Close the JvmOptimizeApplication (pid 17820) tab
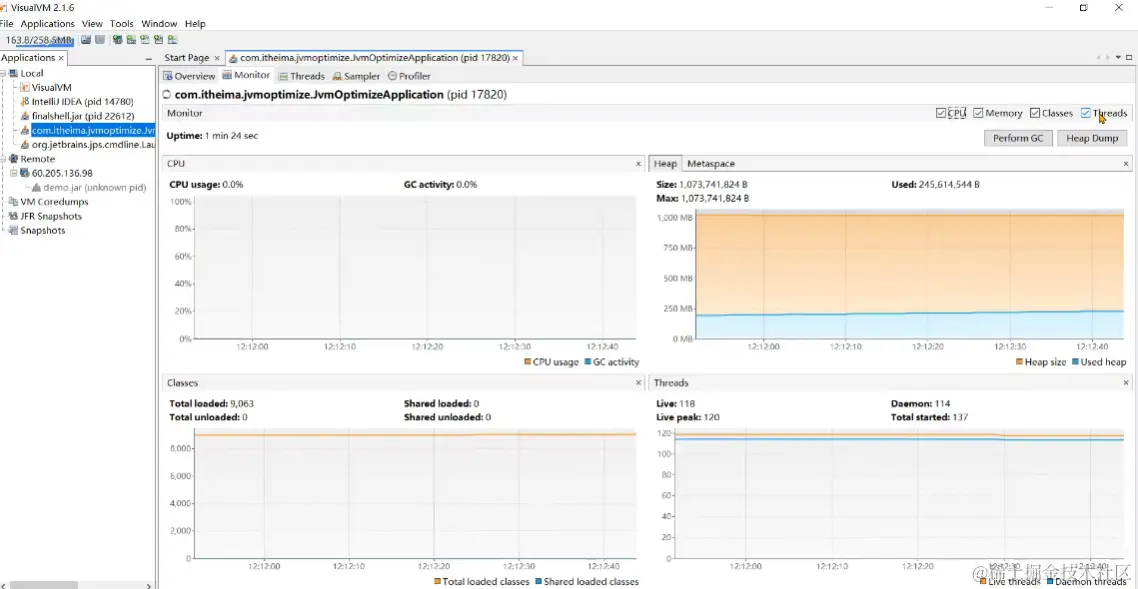The width and height of the screenshot is (1138, 589). point(516,58)
